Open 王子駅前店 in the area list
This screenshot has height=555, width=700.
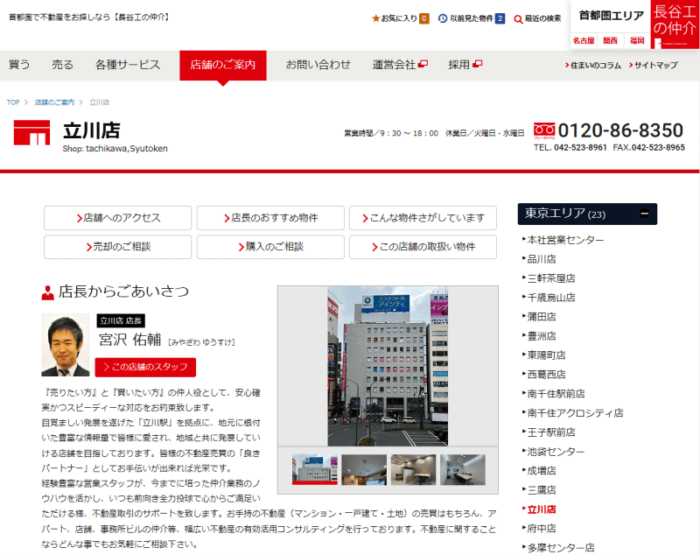(550, 432)
